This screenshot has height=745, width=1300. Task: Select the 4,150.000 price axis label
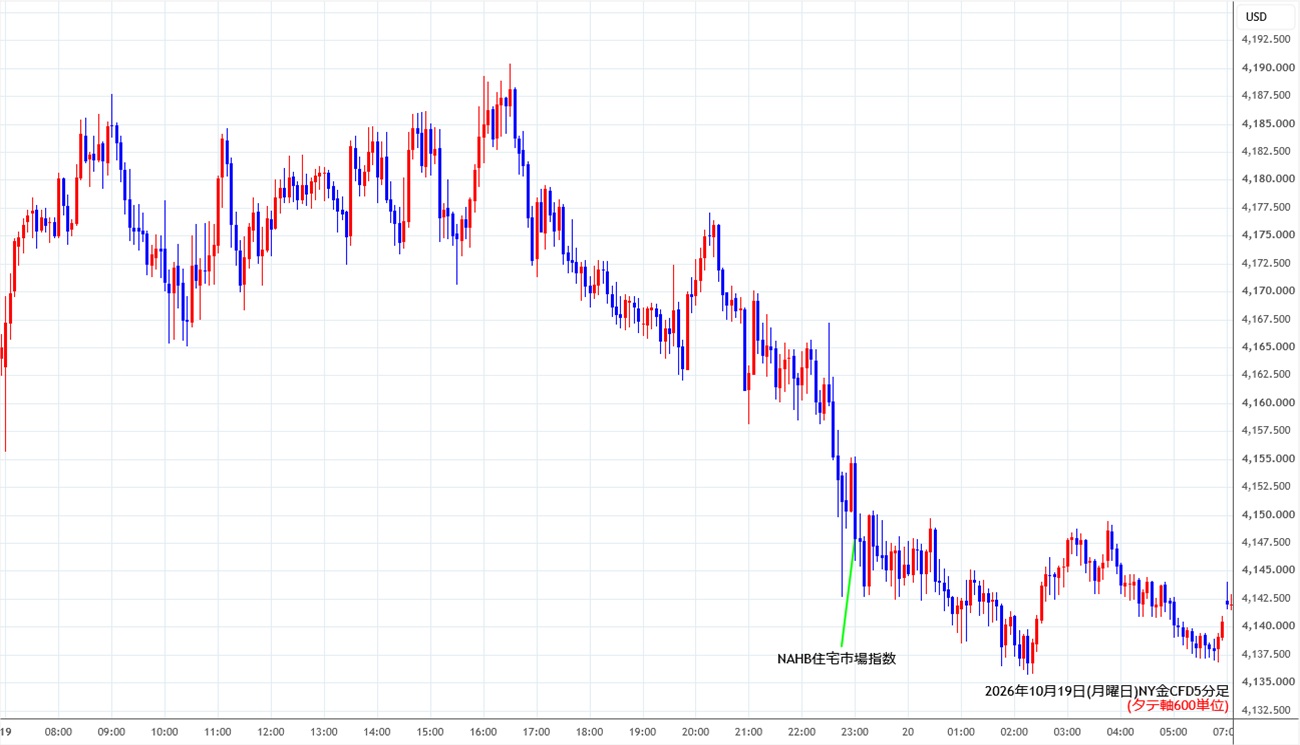1268,515
